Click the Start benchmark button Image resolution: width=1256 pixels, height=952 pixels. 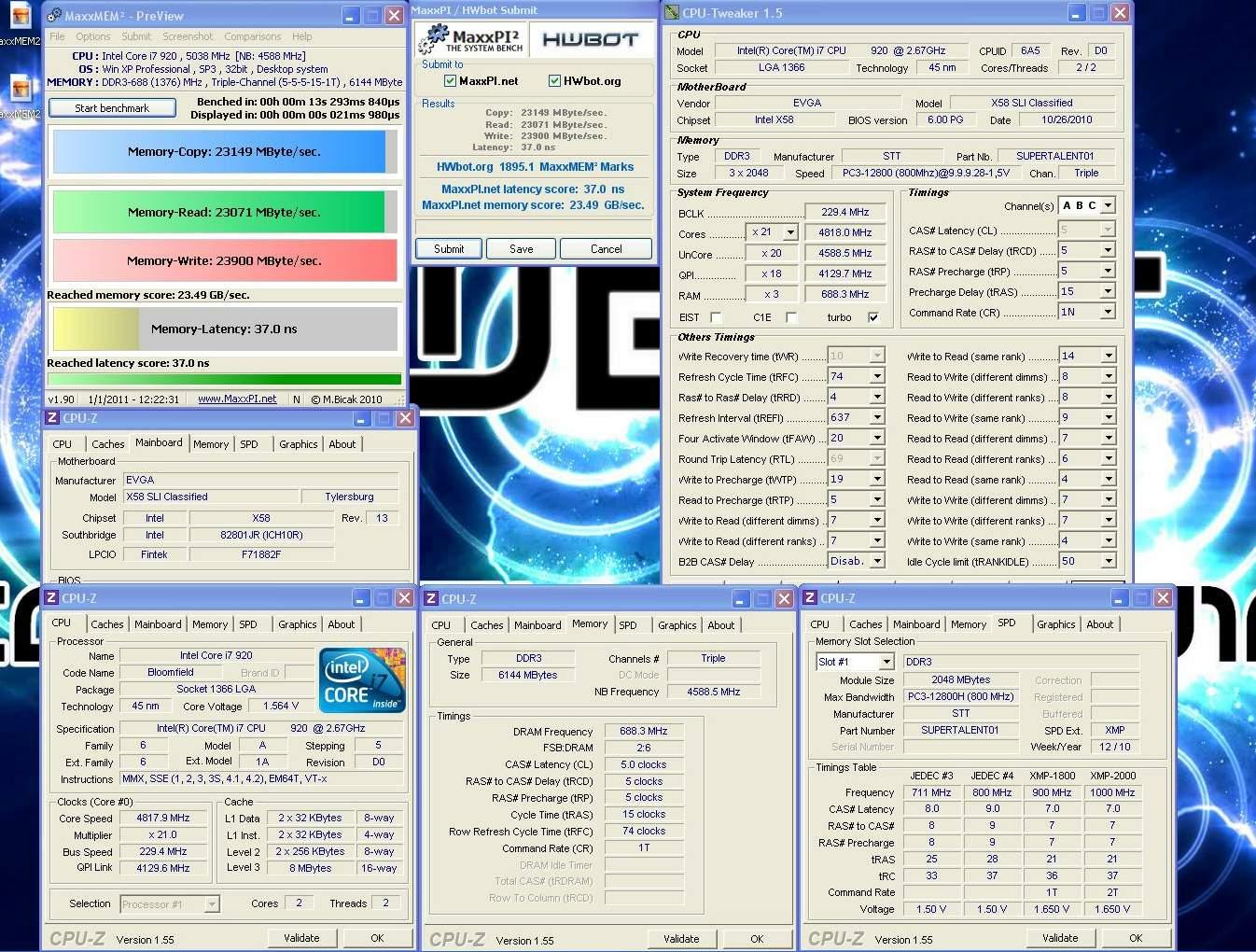tap(112, 108)
